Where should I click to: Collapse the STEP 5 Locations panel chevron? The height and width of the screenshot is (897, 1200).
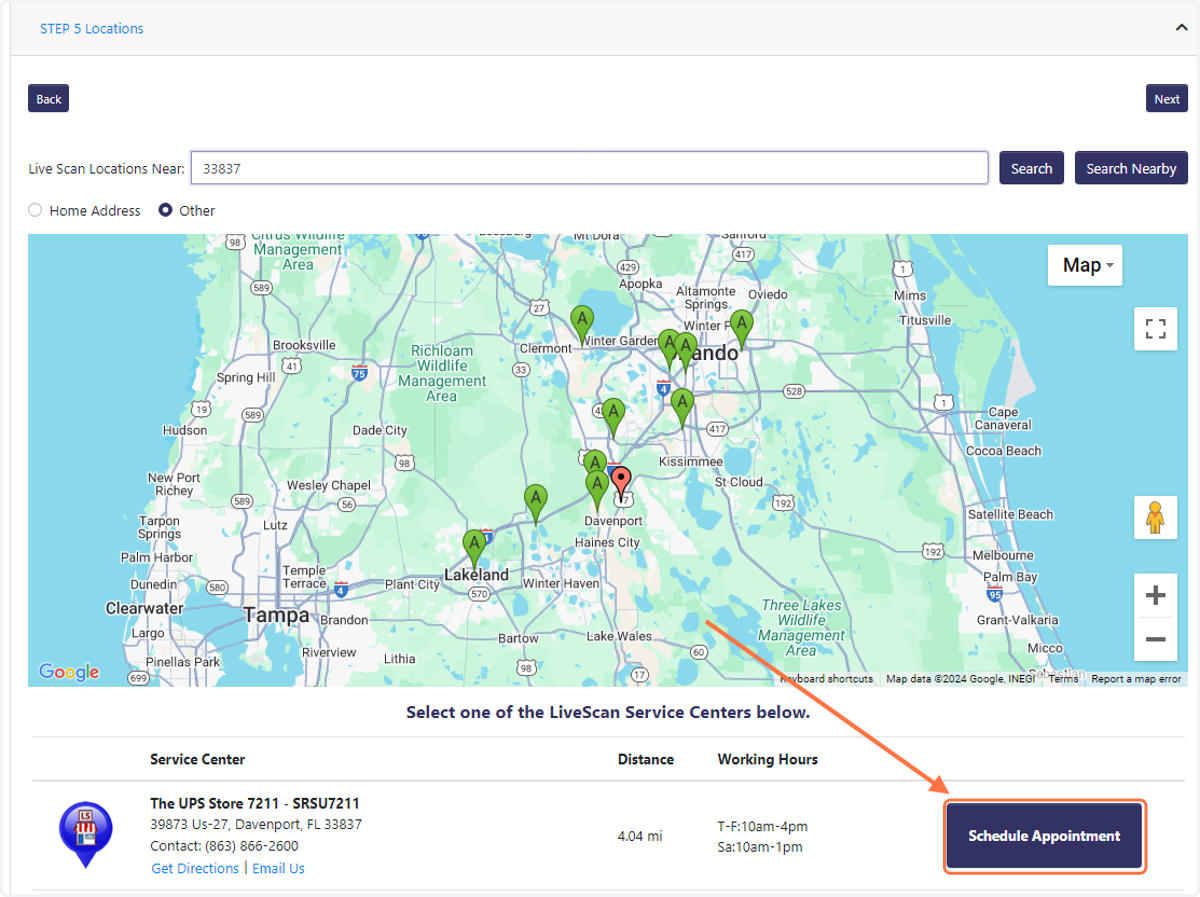pos(1181,28)
